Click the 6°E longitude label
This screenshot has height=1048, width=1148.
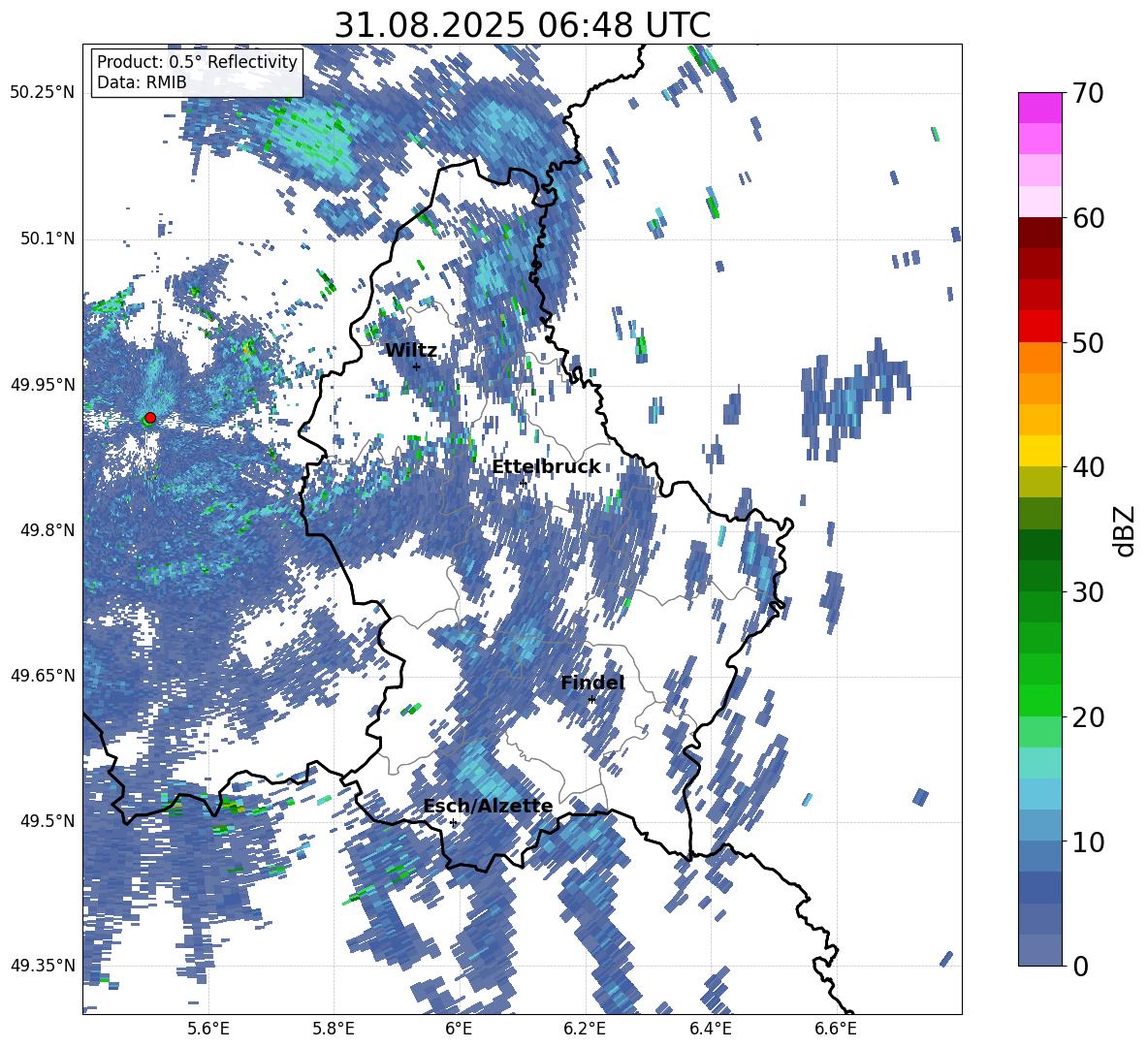pos(459,1029)
